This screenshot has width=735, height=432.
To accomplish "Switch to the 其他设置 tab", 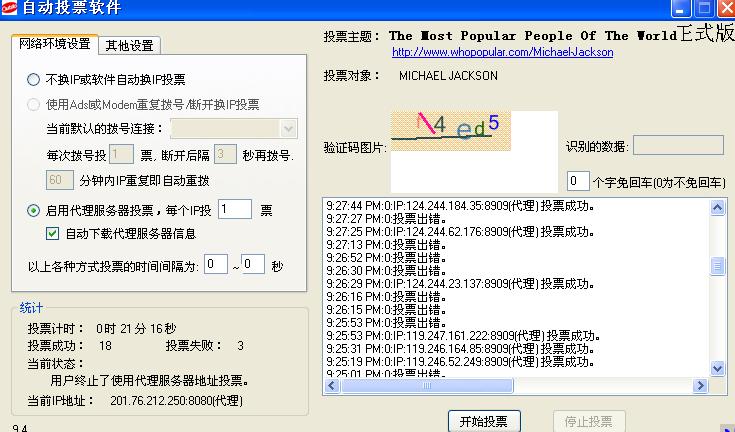I will pos(129,45).
